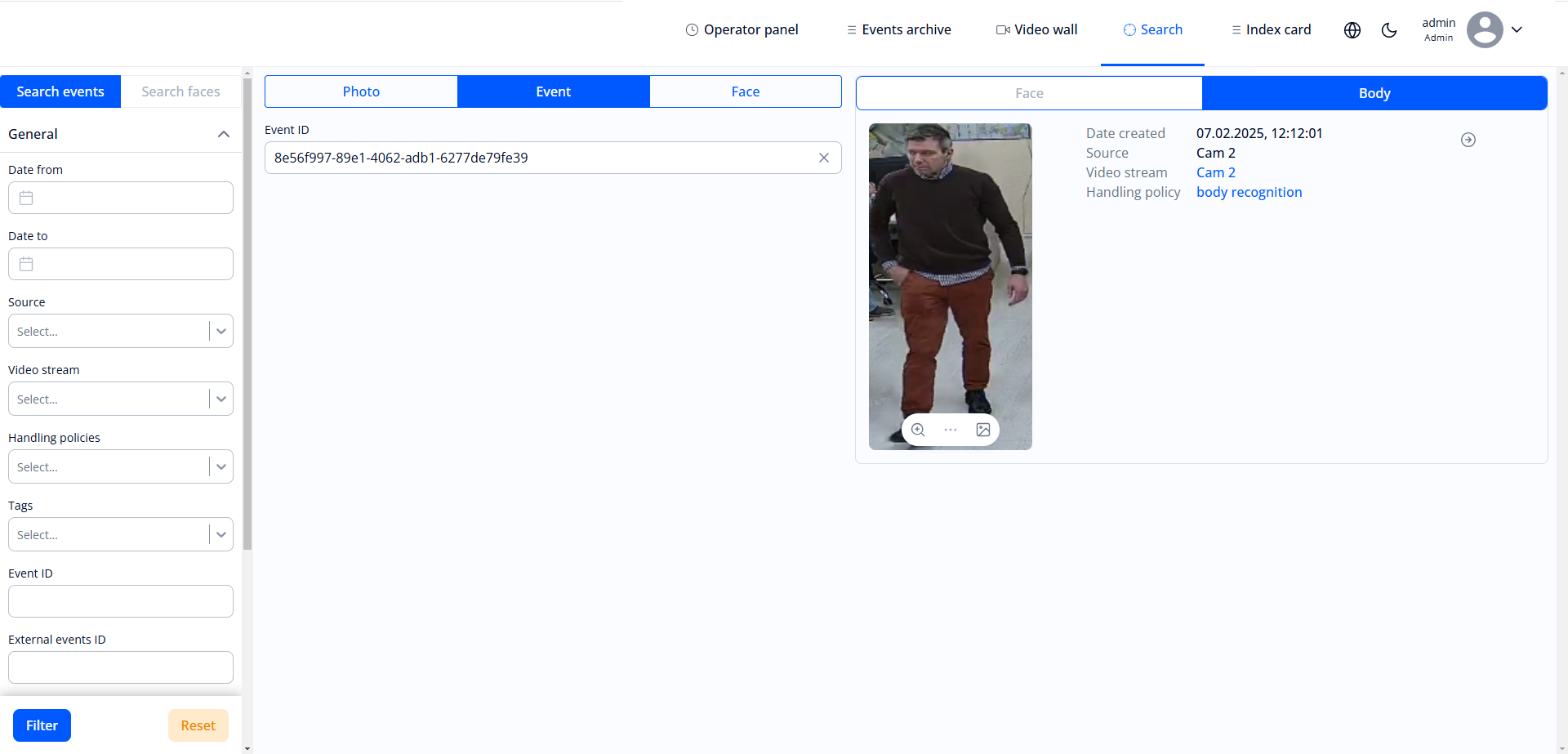Select the Search faces tab
This screenshot has width=1568, height=754.
point(180,91)
